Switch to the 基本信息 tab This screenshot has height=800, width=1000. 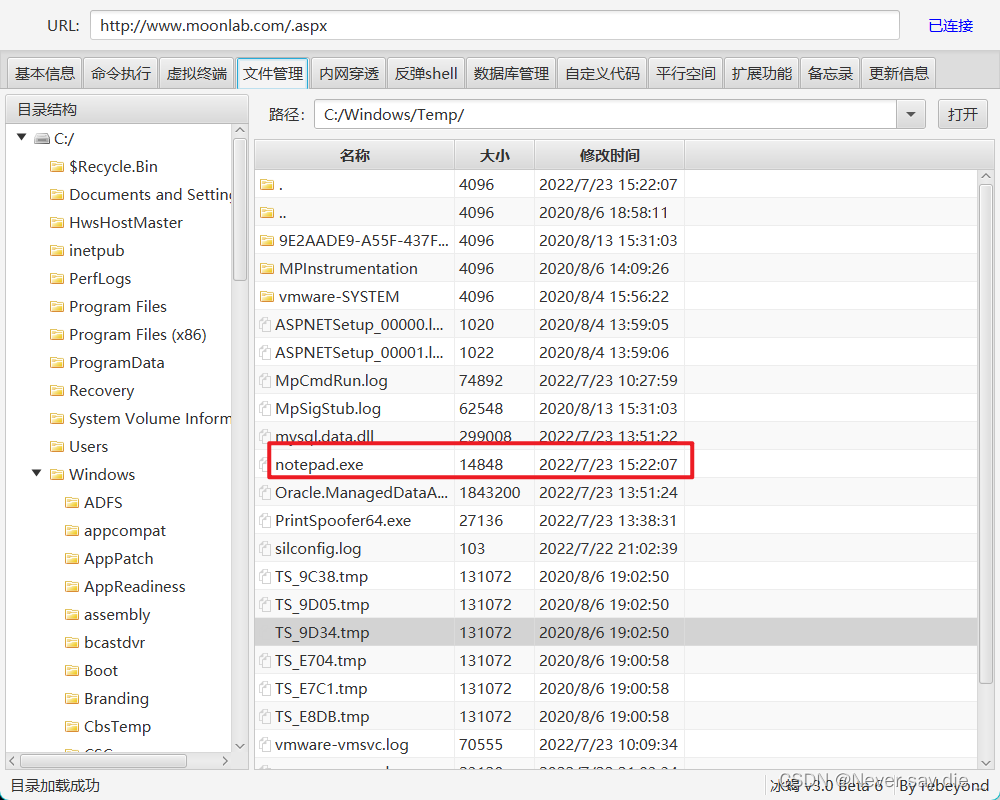[x=45, y=73]
